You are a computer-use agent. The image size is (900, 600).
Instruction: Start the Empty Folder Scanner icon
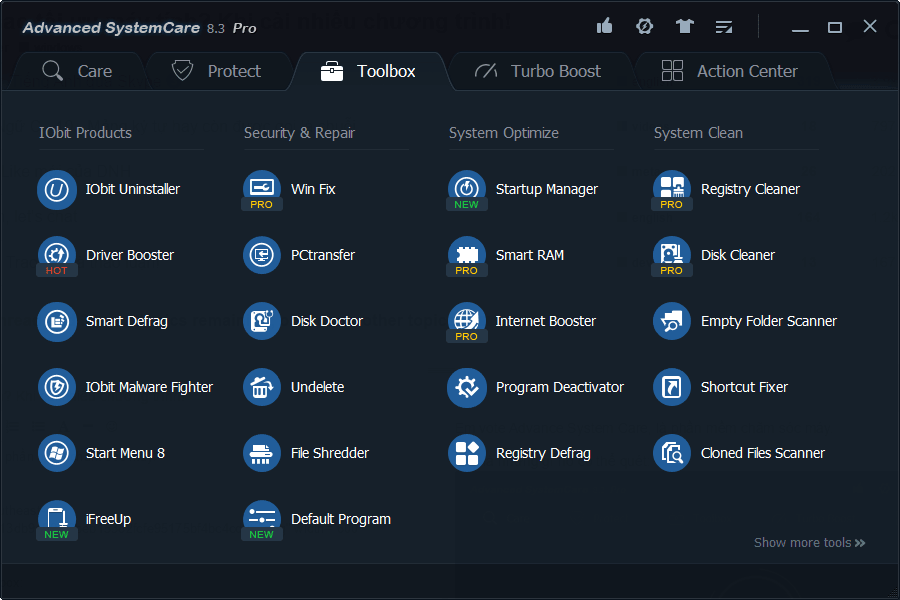pyautogui.click(x=672, y=322)
